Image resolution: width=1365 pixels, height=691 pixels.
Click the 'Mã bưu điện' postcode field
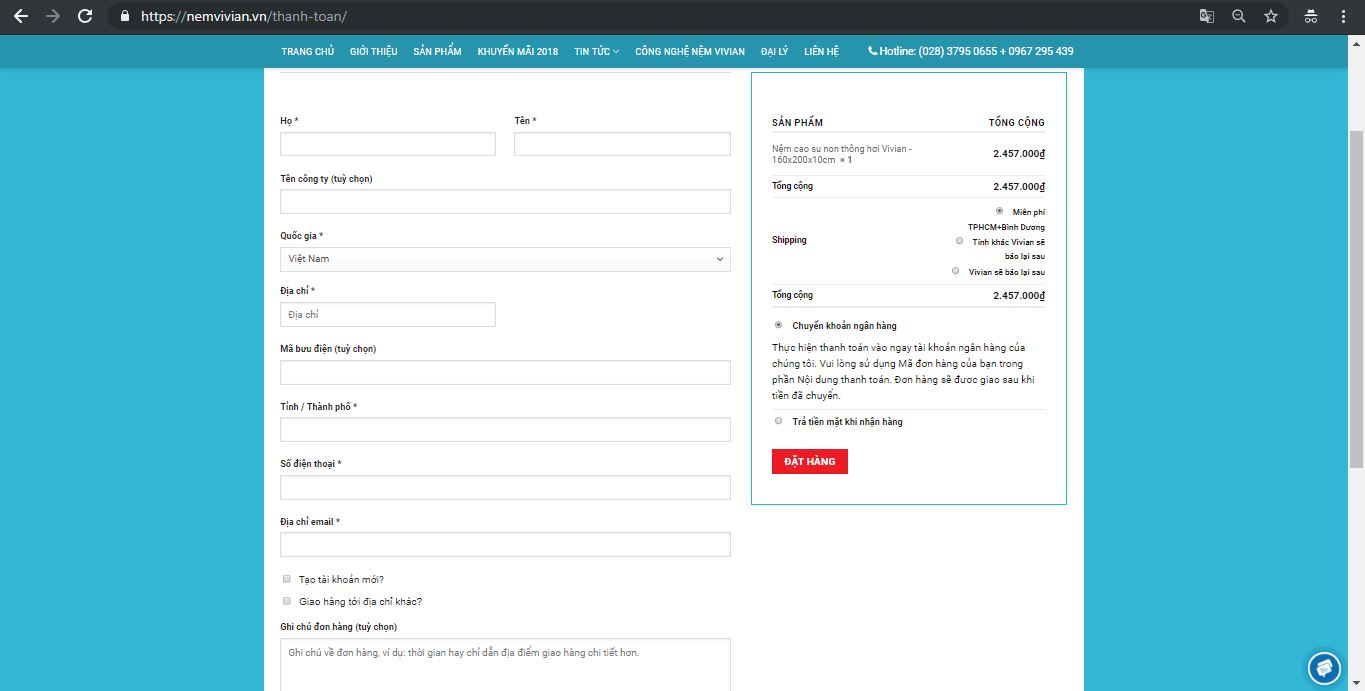505,372
